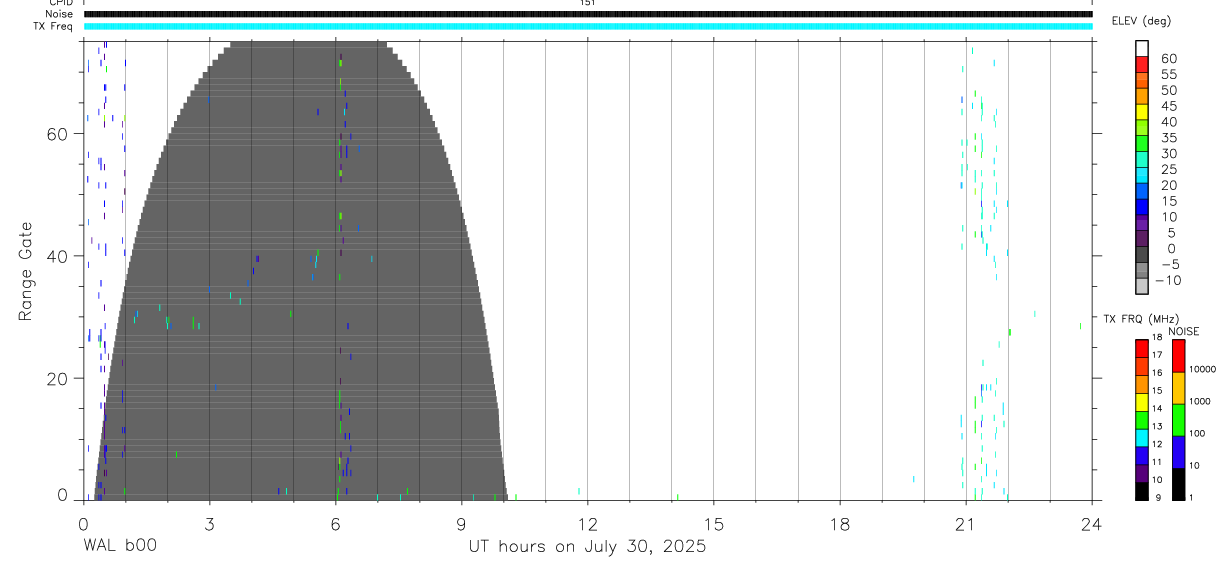Click the '10000' label on the NOISE bar
The image size is (1228, 567).
[1202, 369]
